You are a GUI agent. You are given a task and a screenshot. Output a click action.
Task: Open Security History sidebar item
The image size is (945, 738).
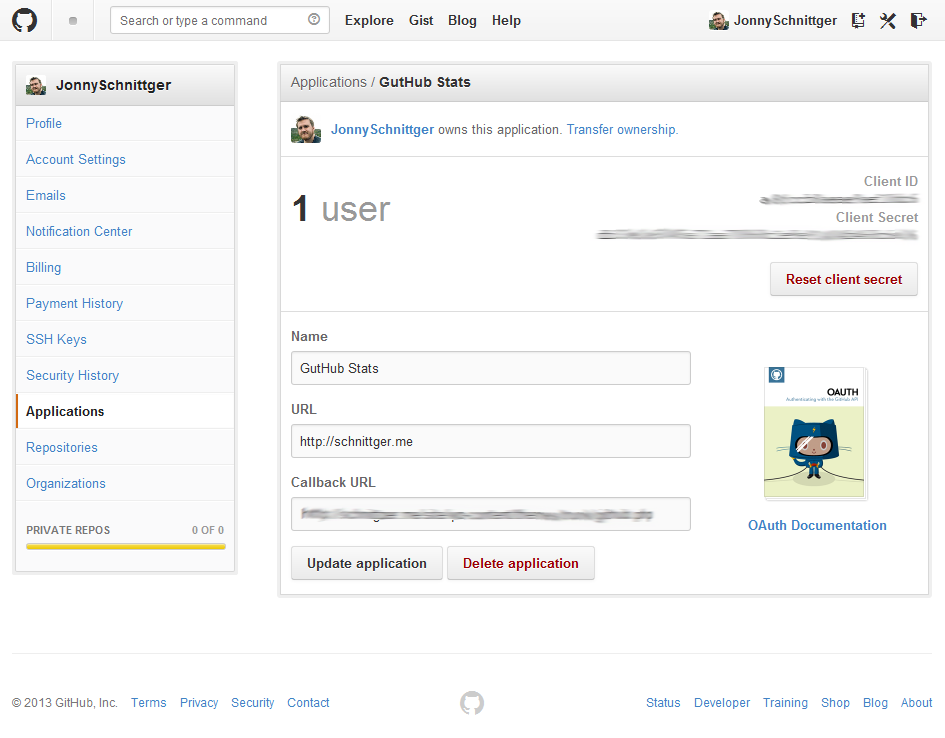(x=125, y=375)
